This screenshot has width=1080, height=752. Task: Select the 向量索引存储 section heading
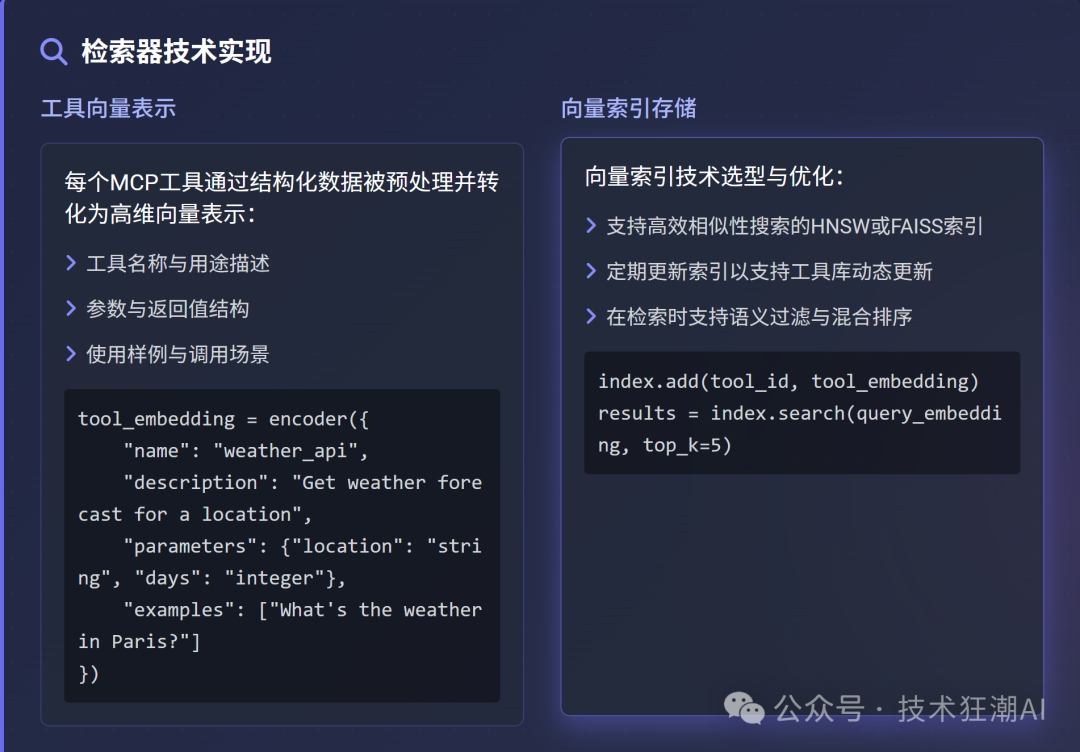click(x=628, y=108)
